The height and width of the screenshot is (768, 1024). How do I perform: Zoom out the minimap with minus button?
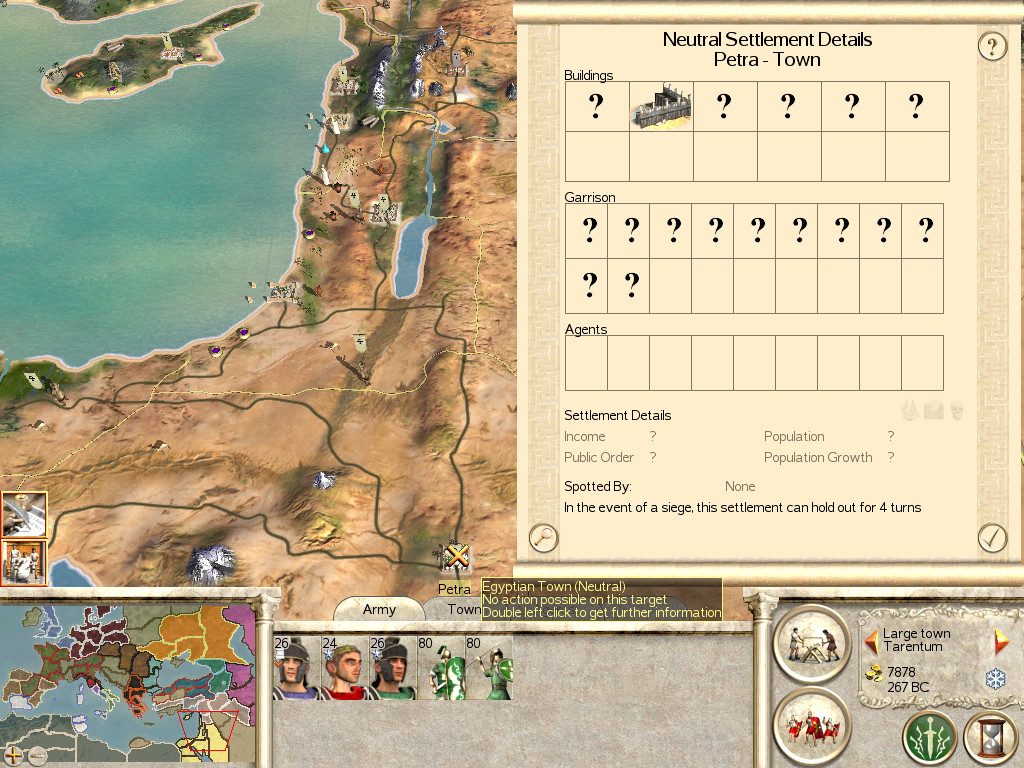pyautogui.click(x=37, y=756)
